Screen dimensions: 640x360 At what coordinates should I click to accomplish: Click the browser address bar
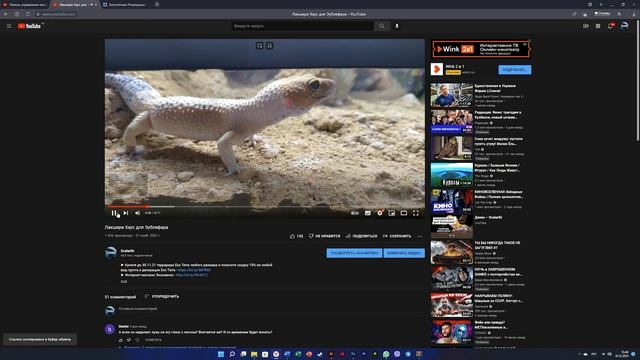[56, 14]
